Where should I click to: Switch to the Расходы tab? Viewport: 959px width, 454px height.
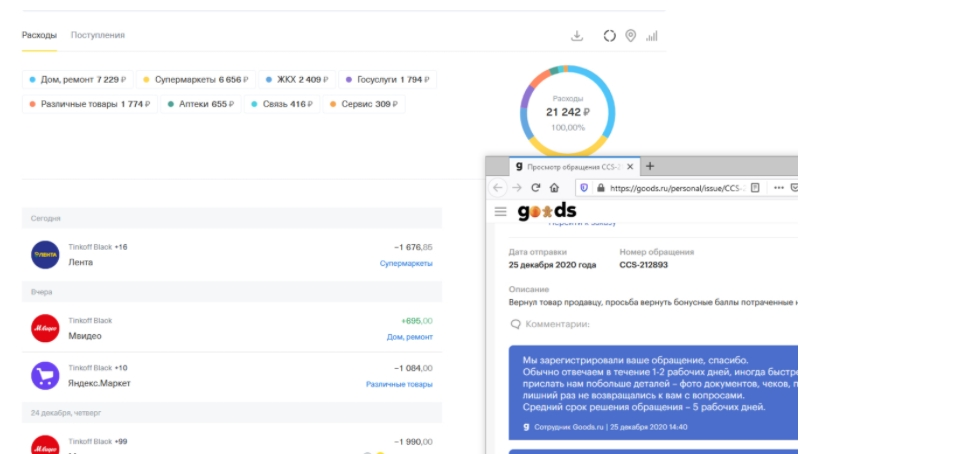[x=39, y=35]
